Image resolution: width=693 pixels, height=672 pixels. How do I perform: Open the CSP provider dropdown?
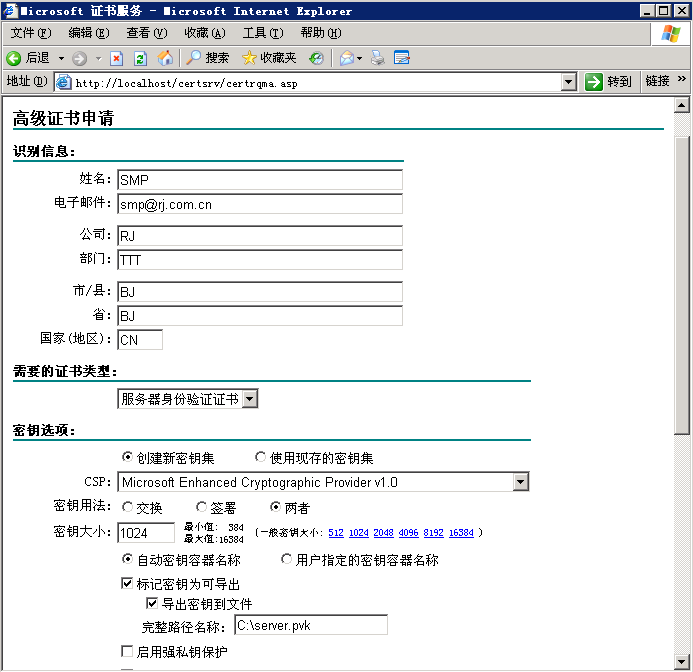coord(521,482)
